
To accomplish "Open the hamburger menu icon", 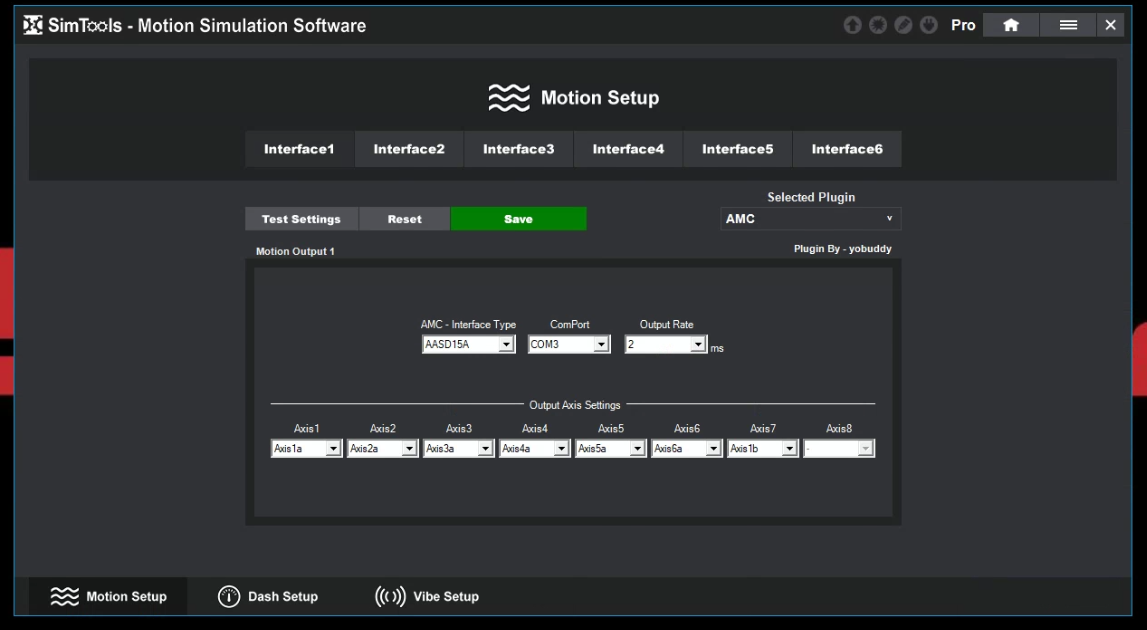I will [1068, 25].
